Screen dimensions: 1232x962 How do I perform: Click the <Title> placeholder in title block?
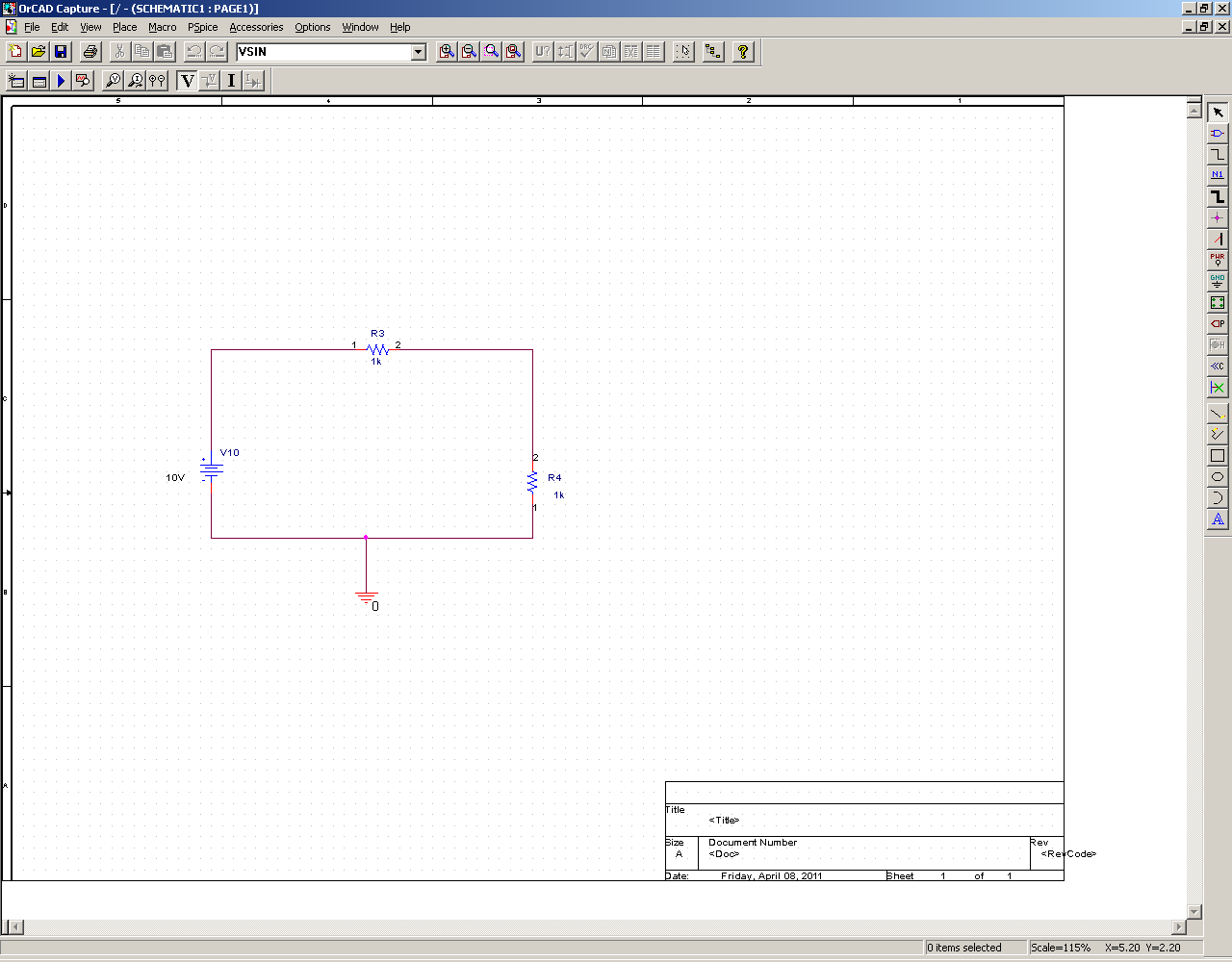(724, 821)
